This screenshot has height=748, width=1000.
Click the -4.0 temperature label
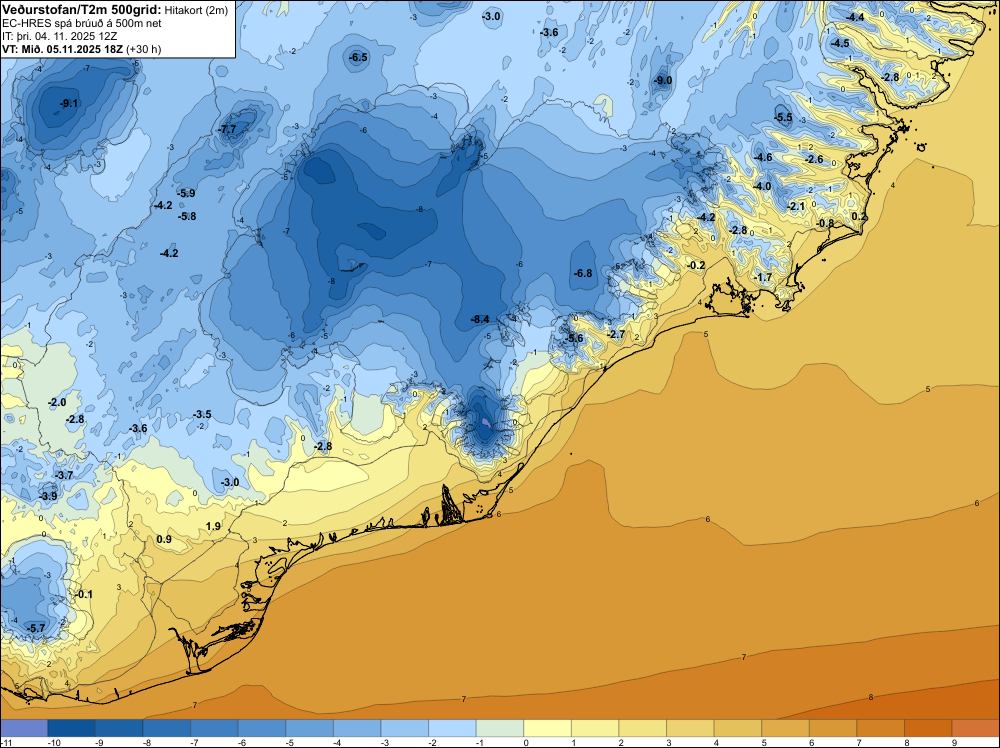[762, 187]
